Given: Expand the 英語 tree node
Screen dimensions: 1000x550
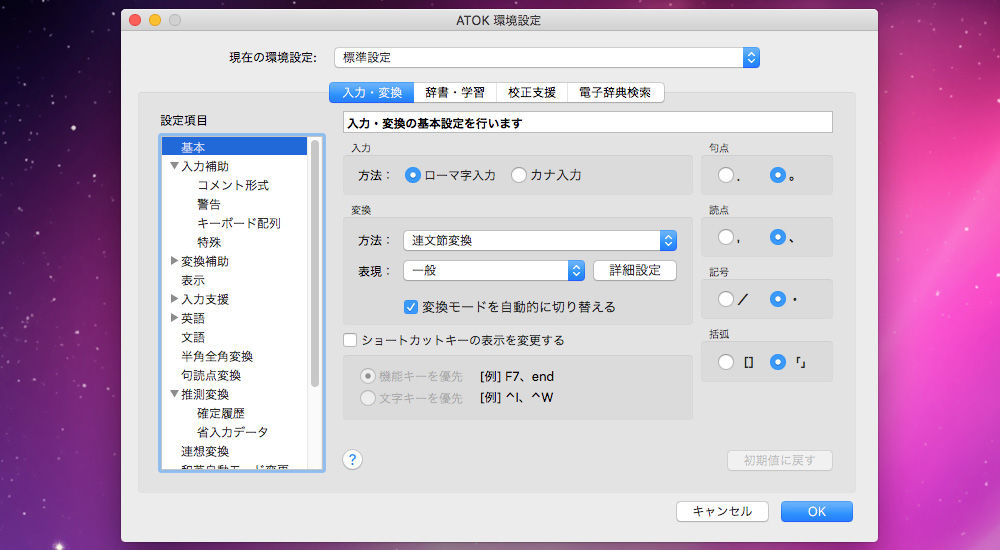Looking at the screenshot, I should 174,318.
